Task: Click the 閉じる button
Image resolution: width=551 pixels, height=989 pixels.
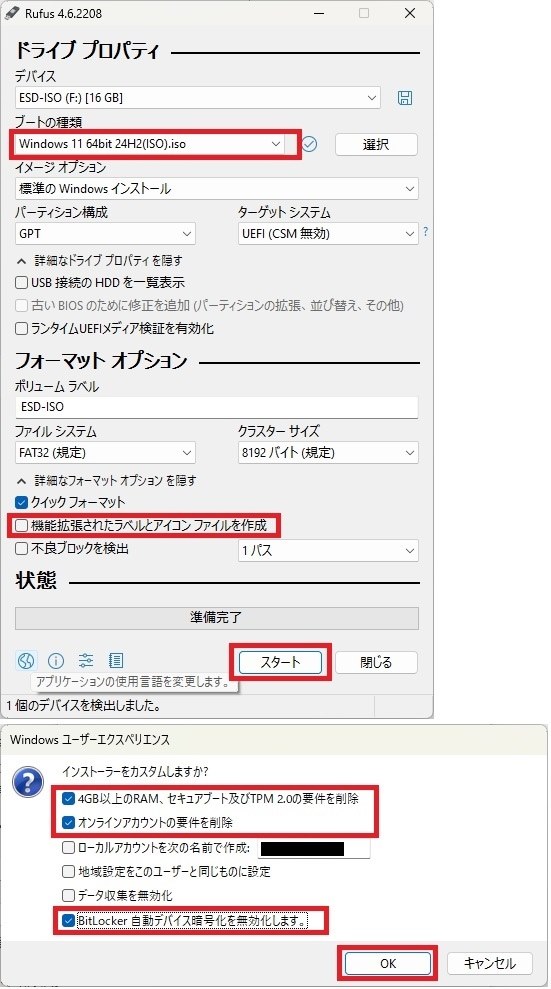Action: coord(376,662)
